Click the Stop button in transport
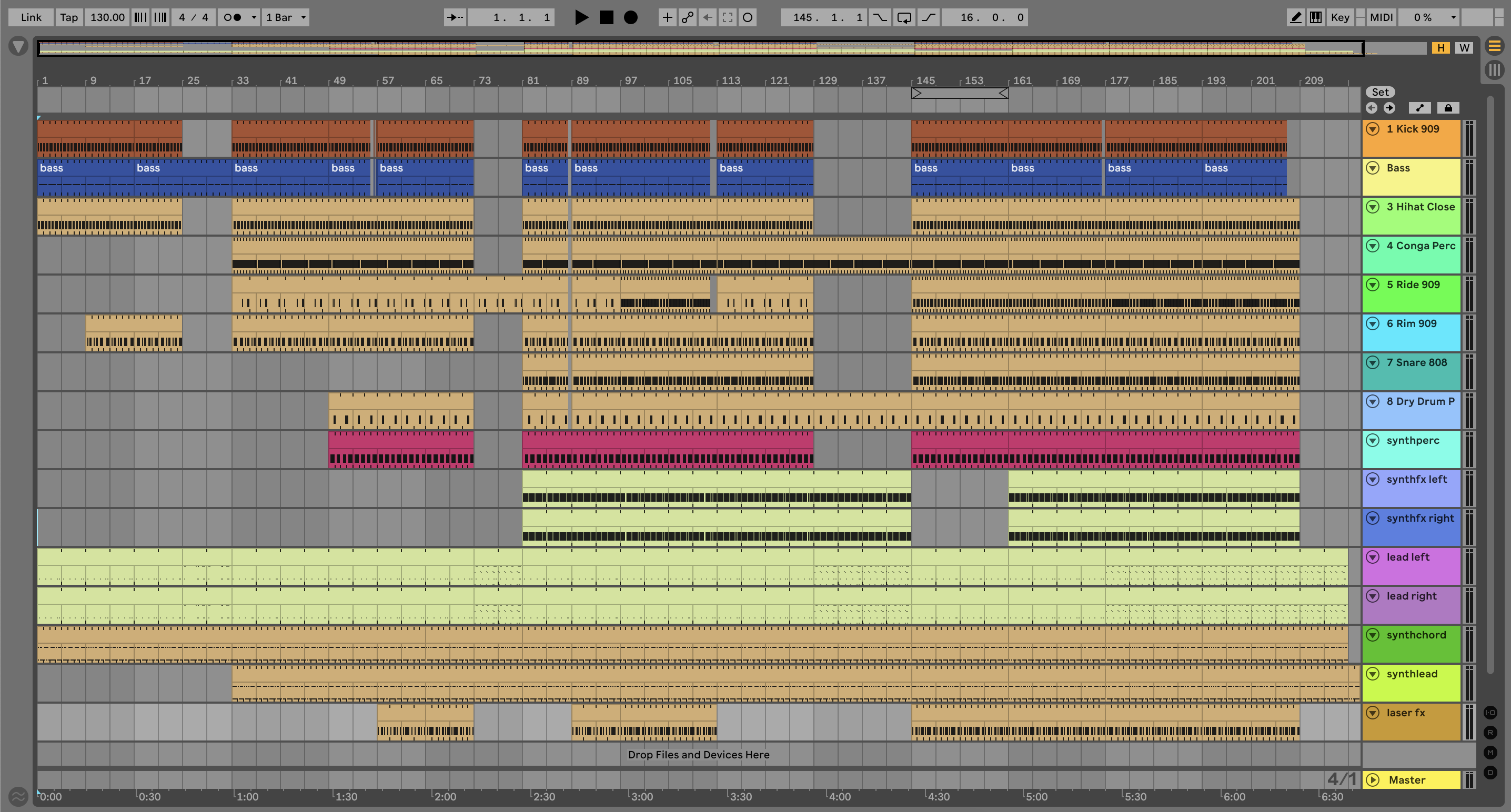 (606, 17)
